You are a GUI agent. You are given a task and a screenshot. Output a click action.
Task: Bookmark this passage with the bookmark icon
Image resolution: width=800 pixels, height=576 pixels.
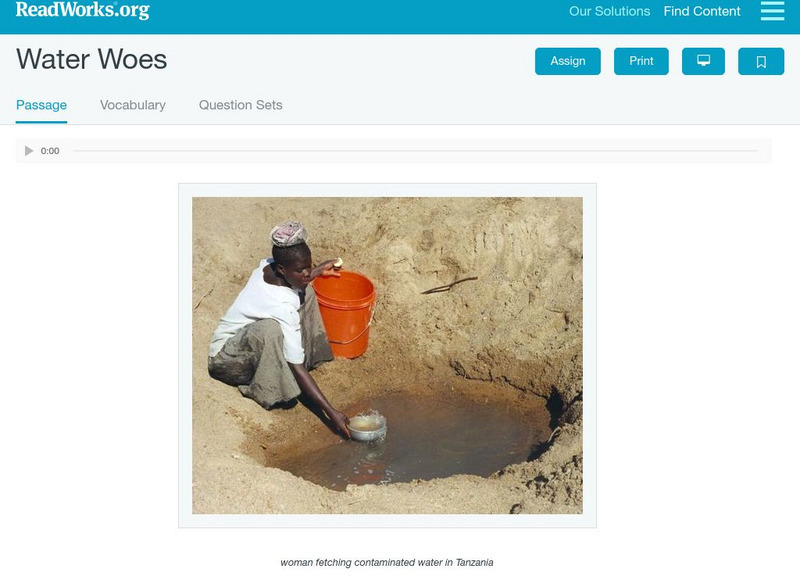(761, 61)
